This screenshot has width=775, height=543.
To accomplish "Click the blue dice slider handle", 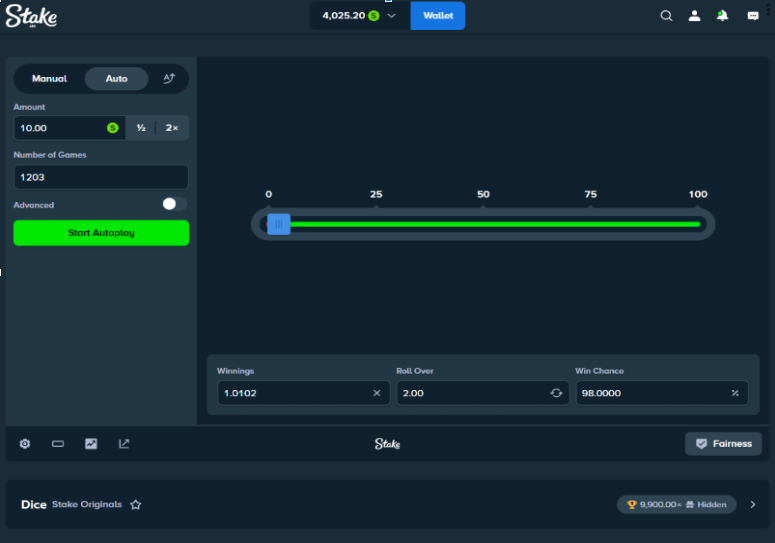I will [x=279, y=224].
